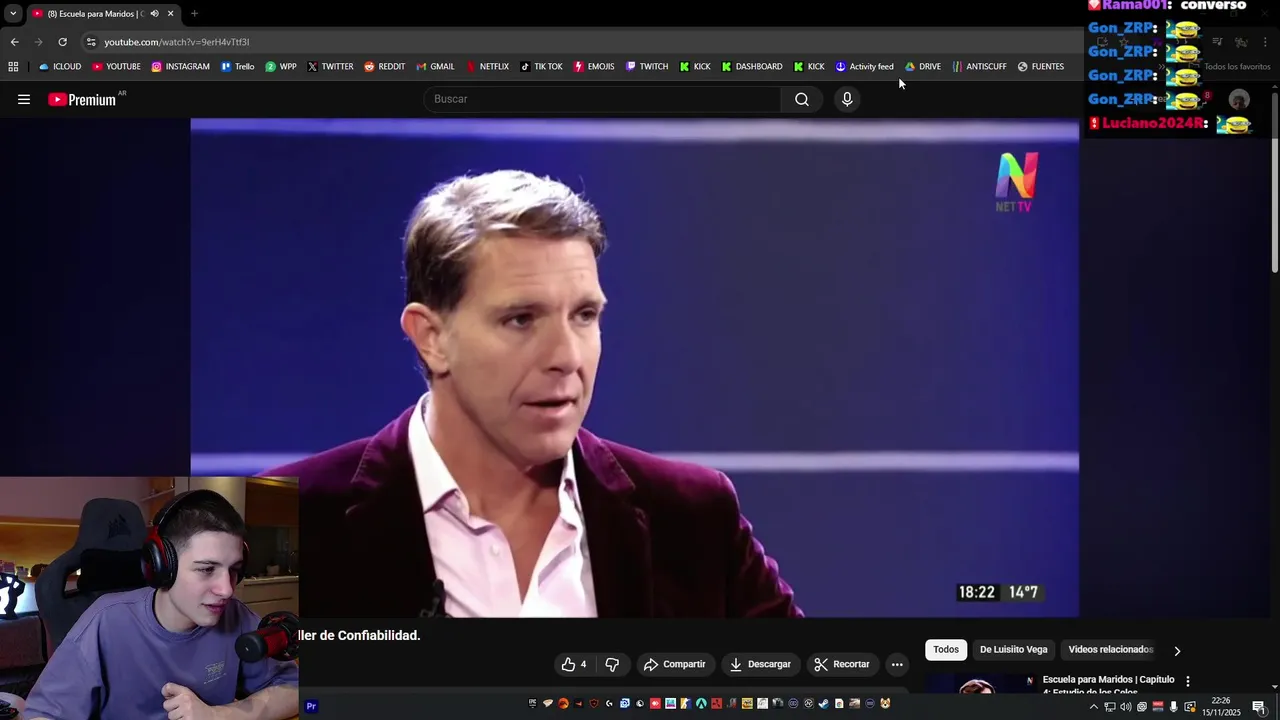Open the GMAIL bookmark
This screenshot has height=720, width=1280.
[435, 67]
